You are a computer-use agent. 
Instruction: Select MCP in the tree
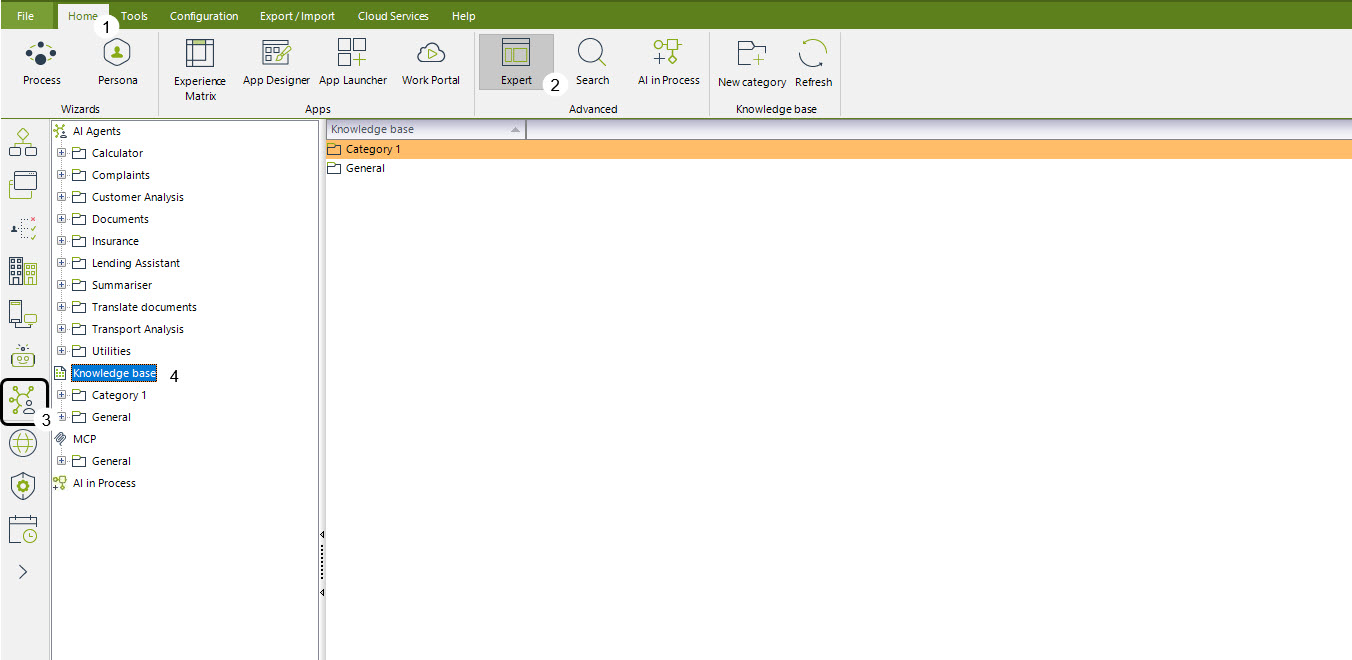(x=84, y=439)
